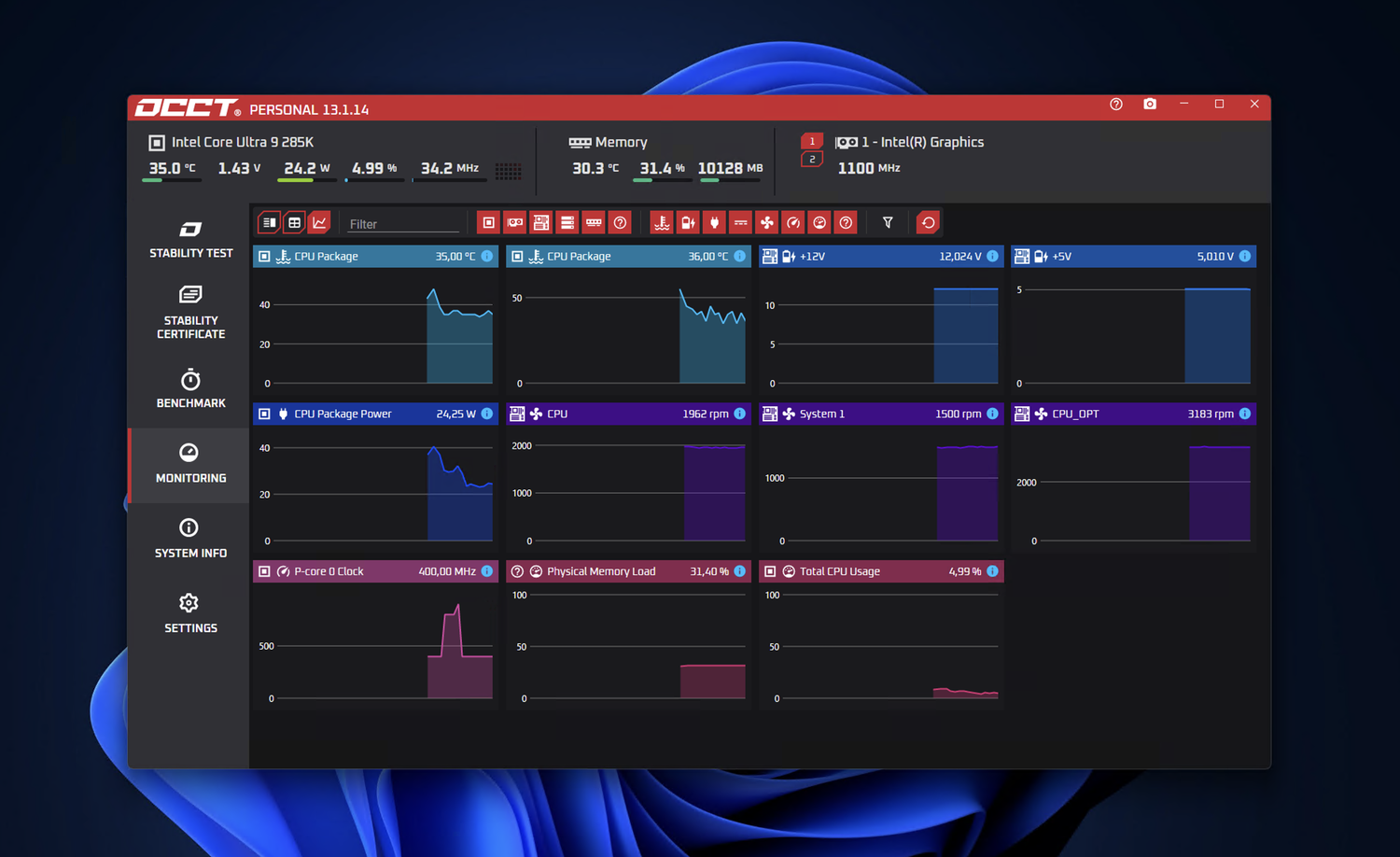Reset monitoring with the circular arrow button
Viewport: 1400px width, 857px height.
(928, 222)
